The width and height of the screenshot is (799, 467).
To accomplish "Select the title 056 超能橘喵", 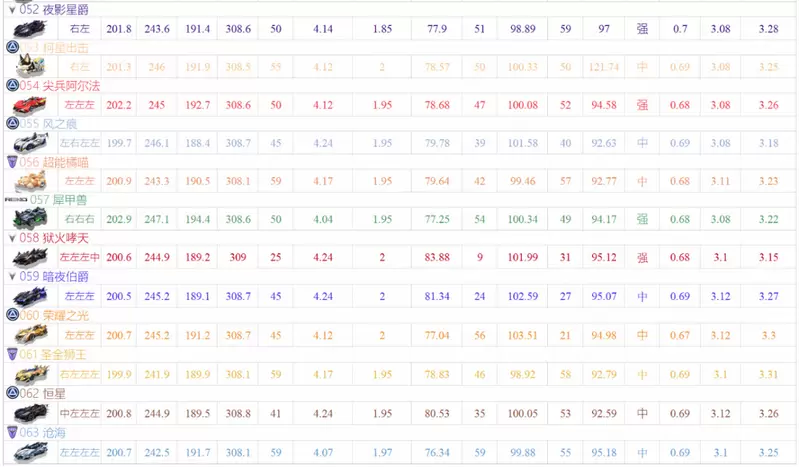I will (54, 162).
